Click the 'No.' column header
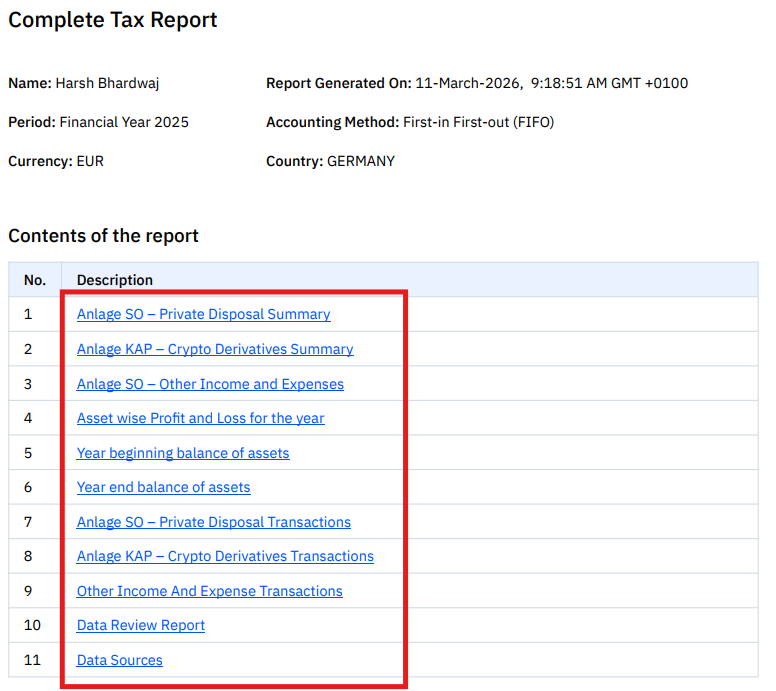This screenshot has height=691, width=776. (35, 280)
